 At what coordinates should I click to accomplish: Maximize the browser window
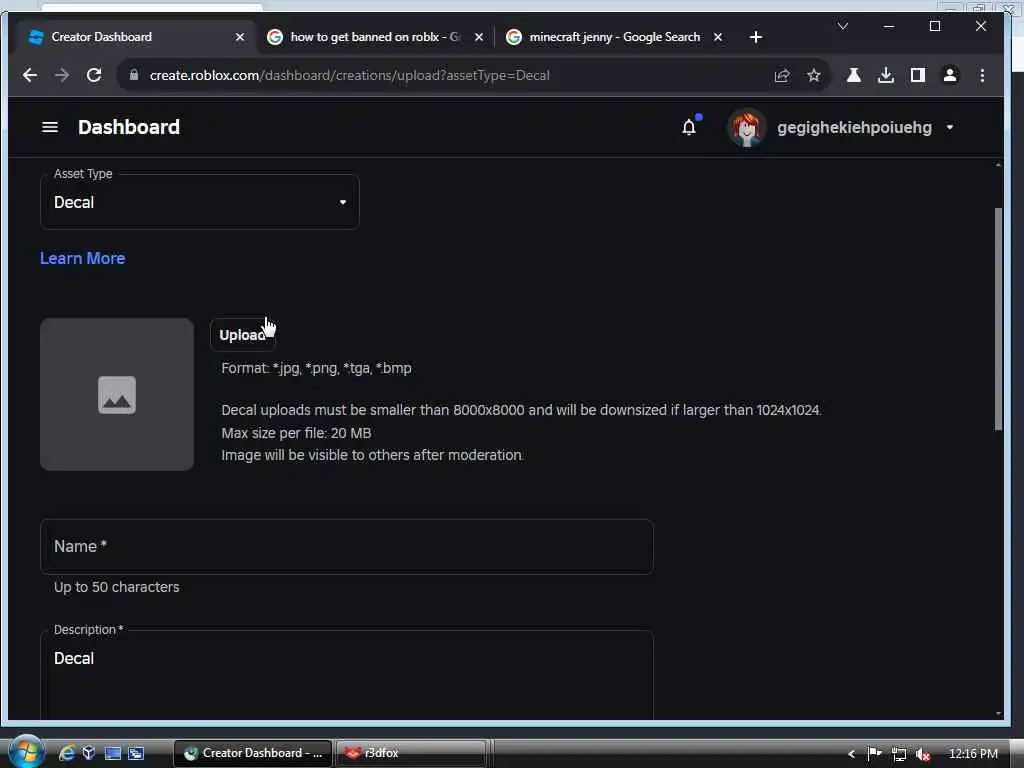(935, 26)
